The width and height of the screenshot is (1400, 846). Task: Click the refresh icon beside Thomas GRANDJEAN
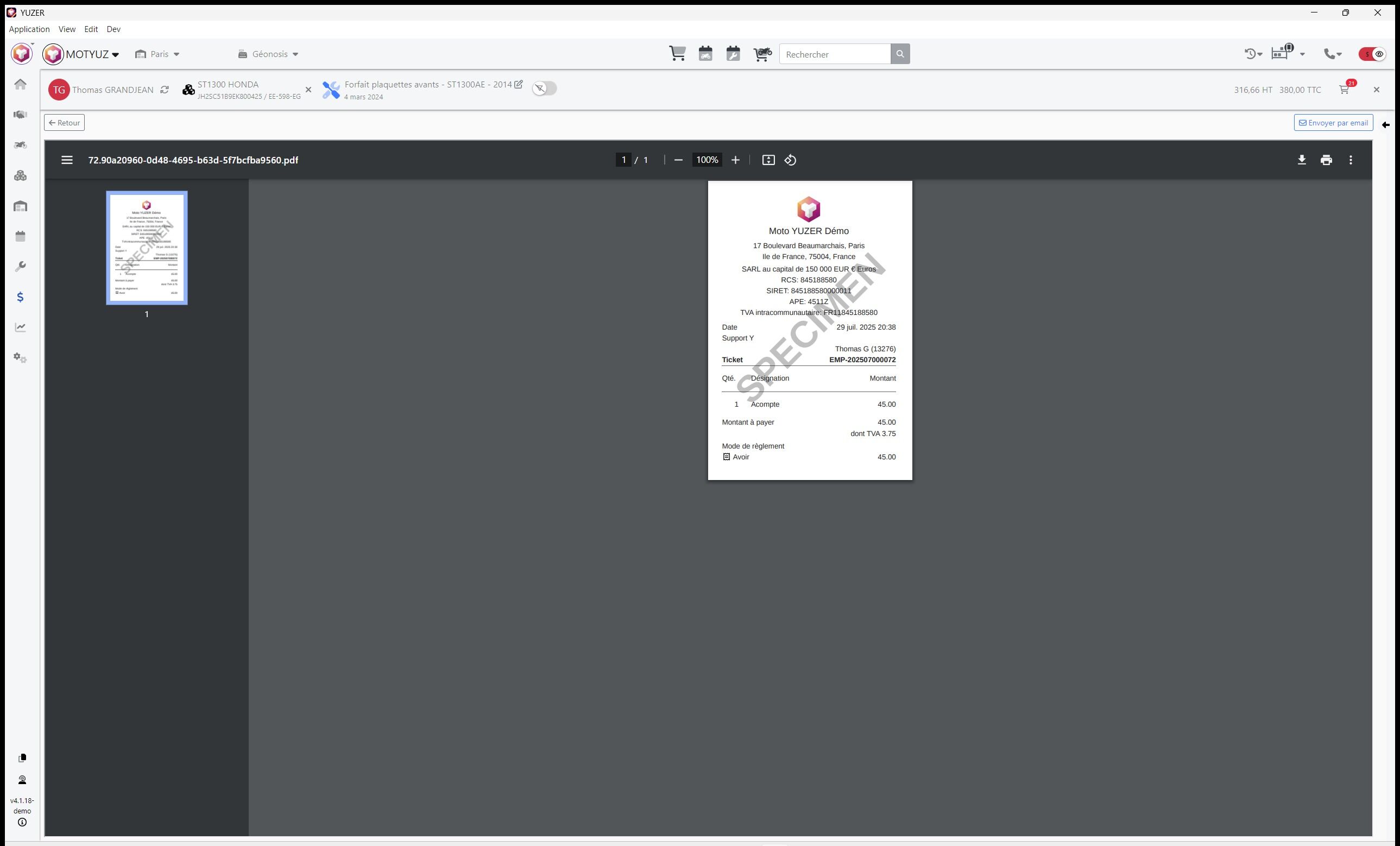(164, 90)
